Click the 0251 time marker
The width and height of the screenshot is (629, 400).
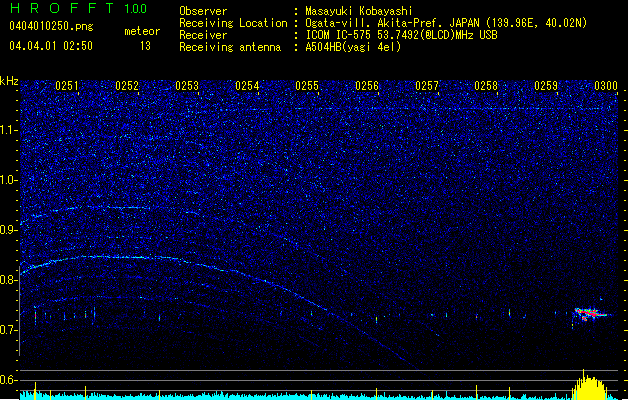click(67, 86)
